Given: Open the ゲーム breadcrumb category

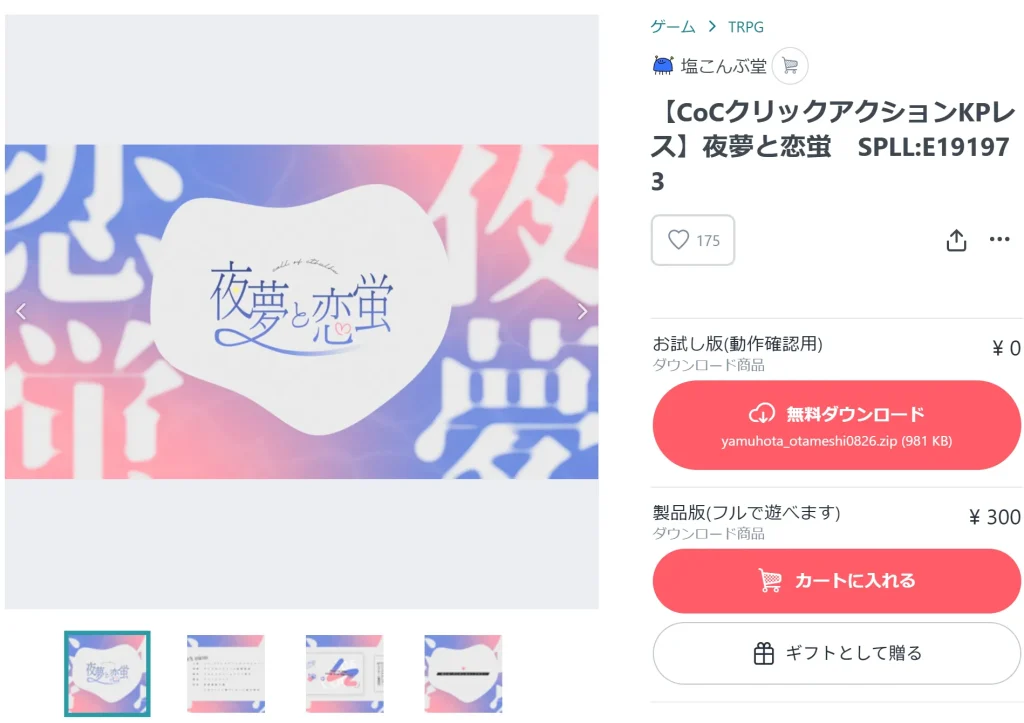Looking at the screenshot, I should pyautogui.click(x=673, y=27).
